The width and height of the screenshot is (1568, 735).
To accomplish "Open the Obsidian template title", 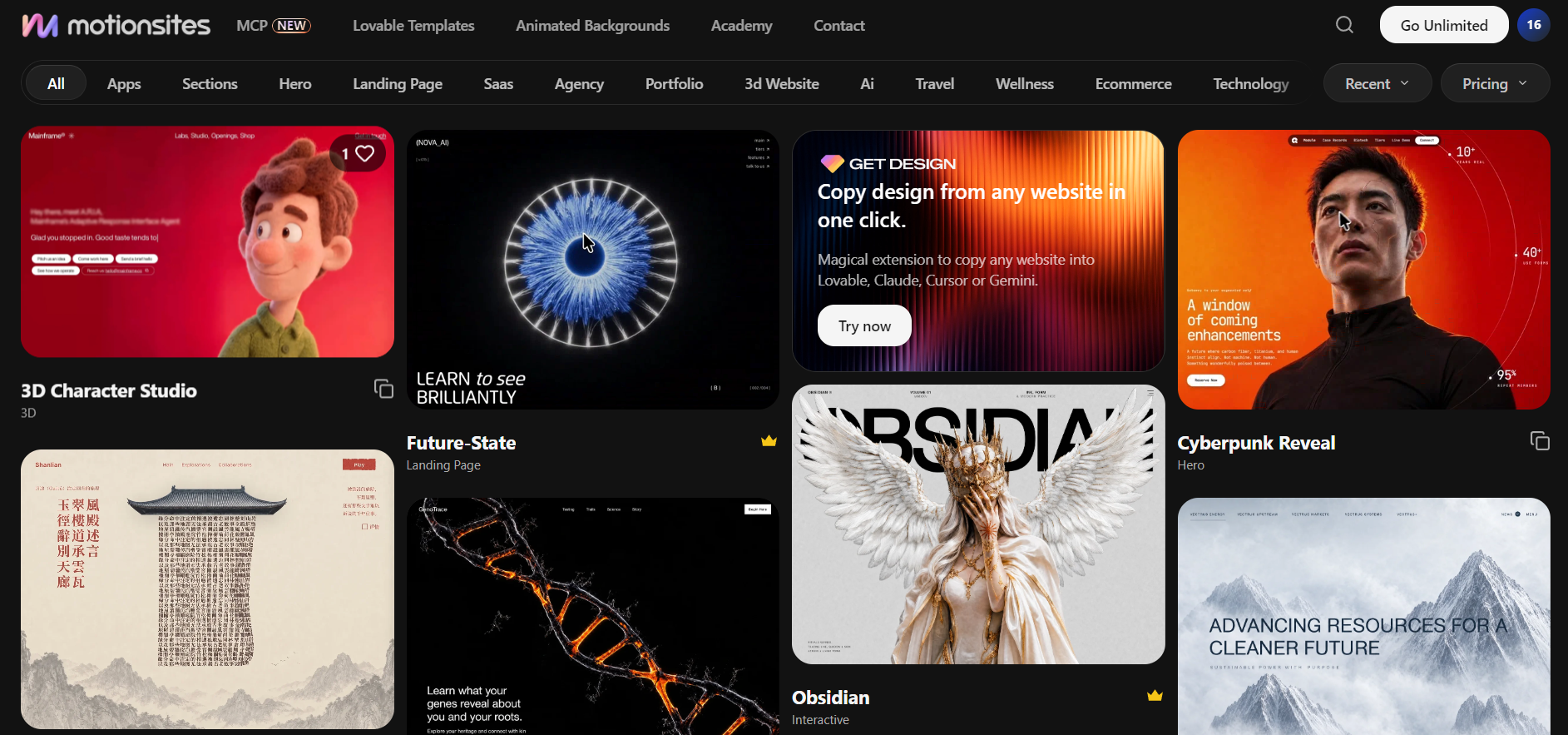I will click(x=830, y=698).
